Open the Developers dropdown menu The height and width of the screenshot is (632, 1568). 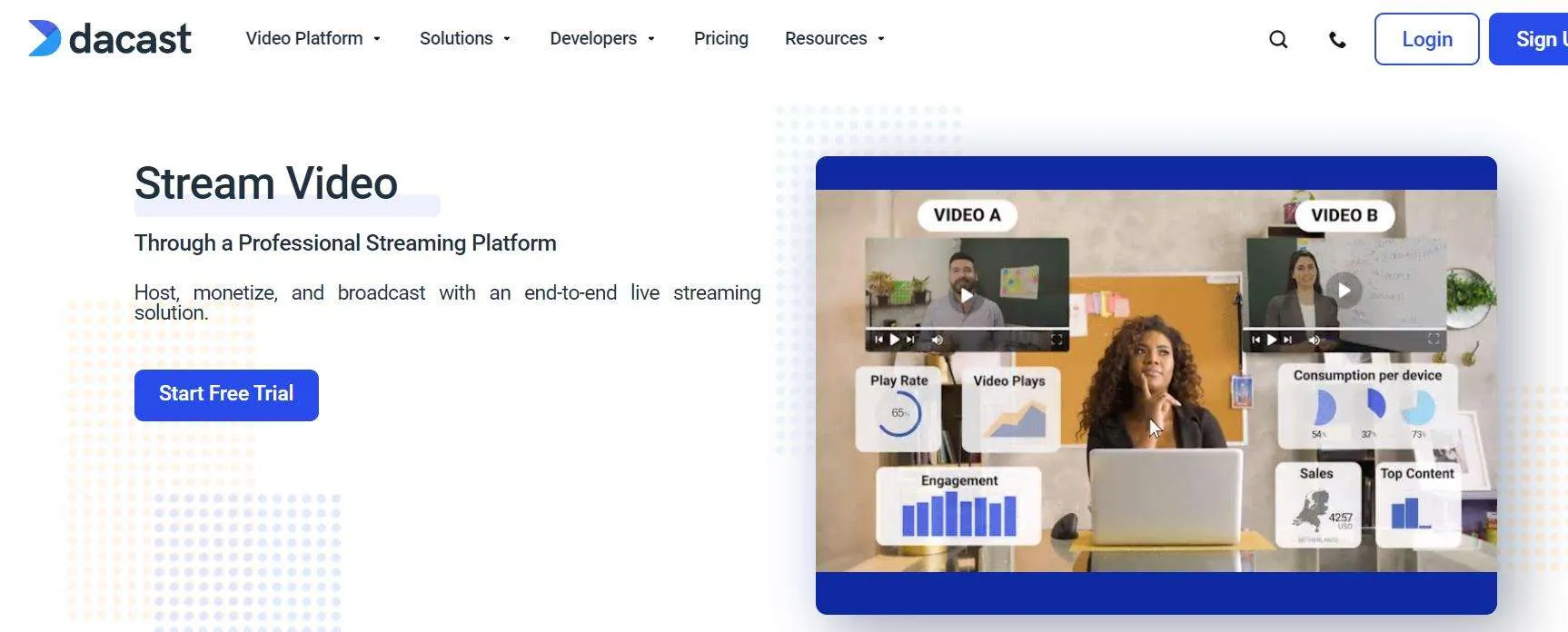coord(602,38)
